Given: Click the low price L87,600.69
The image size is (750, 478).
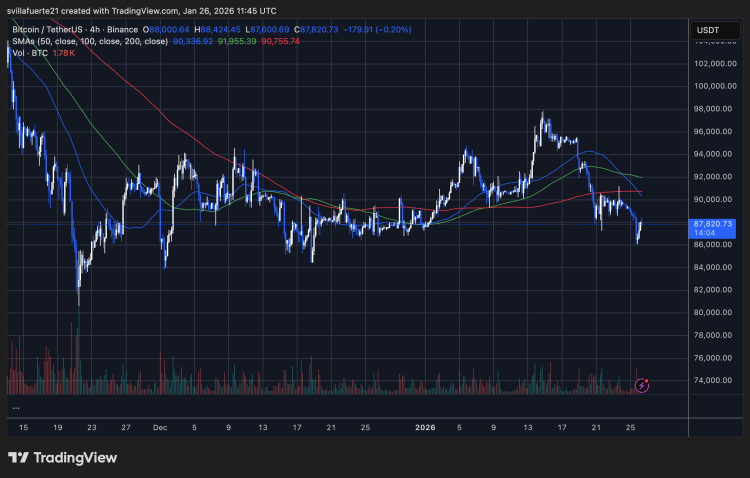Looking at the screenshot, I should 267,30.
